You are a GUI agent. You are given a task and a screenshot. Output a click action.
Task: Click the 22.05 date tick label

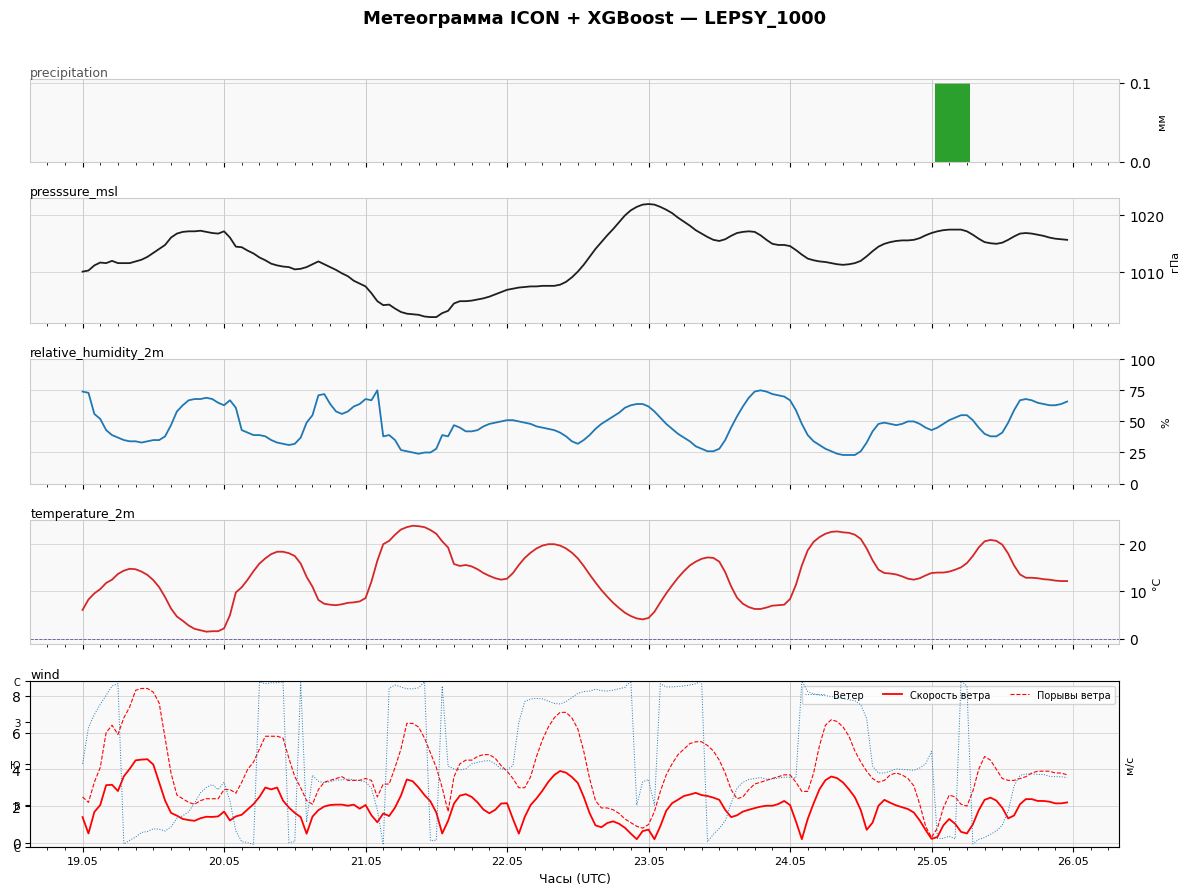pyautogui.click(x=507, y=862)
